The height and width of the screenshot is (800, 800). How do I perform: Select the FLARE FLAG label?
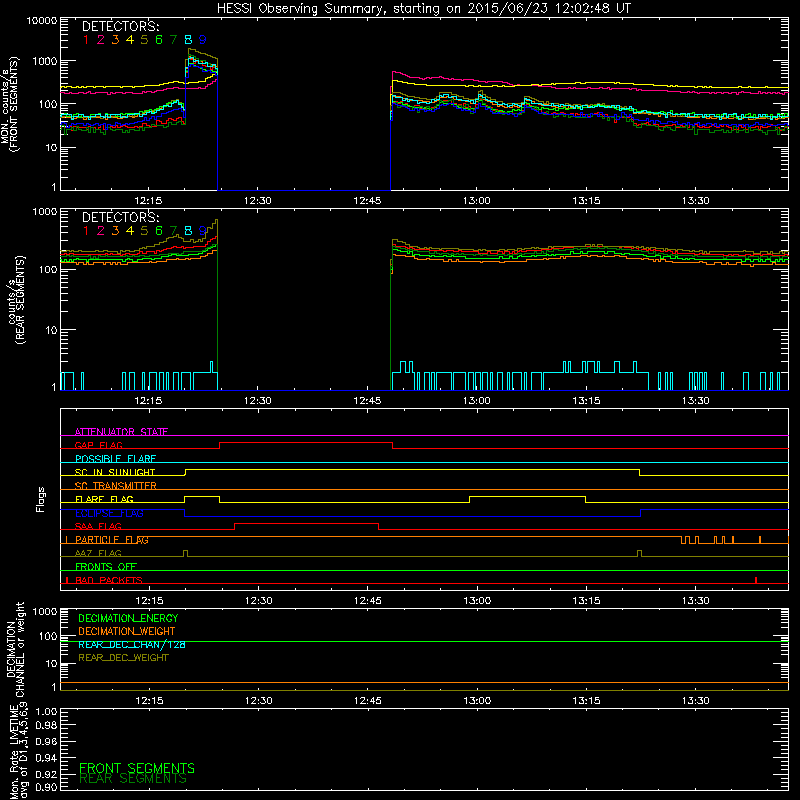coord(104,499)
